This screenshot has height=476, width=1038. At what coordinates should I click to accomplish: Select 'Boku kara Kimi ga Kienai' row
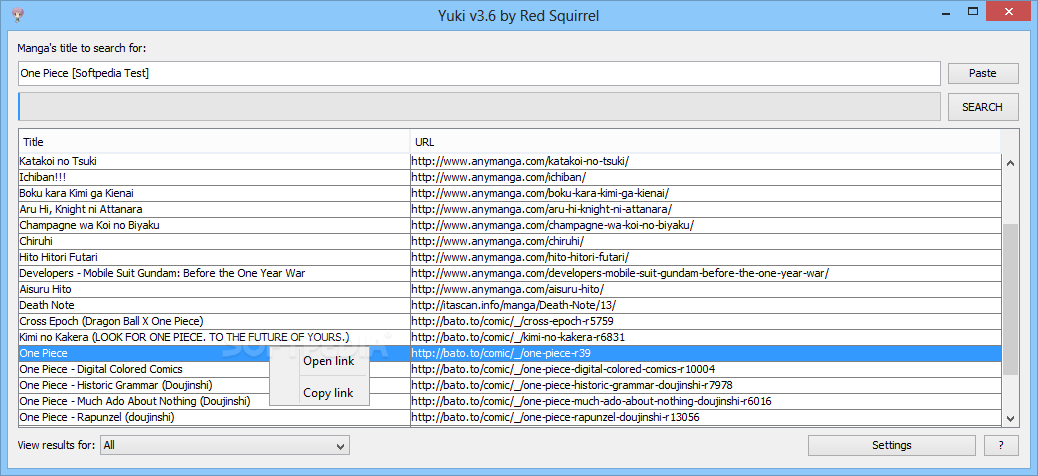click(x=510, y=193)
